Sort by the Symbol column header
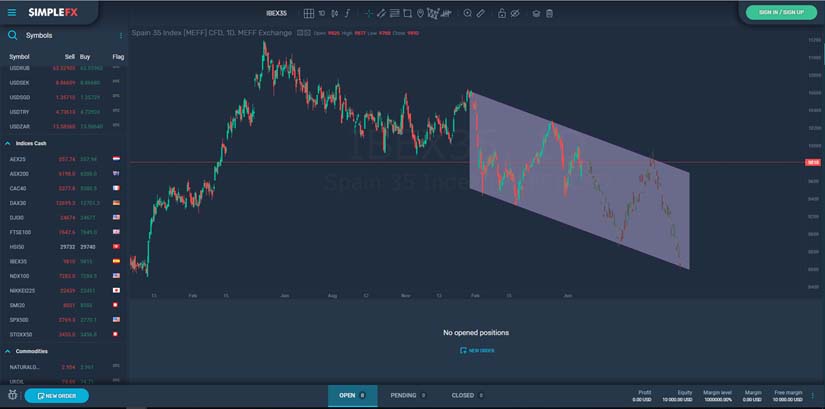The width and height of the screenshot is (825, 409). click(x=19, y=56)
